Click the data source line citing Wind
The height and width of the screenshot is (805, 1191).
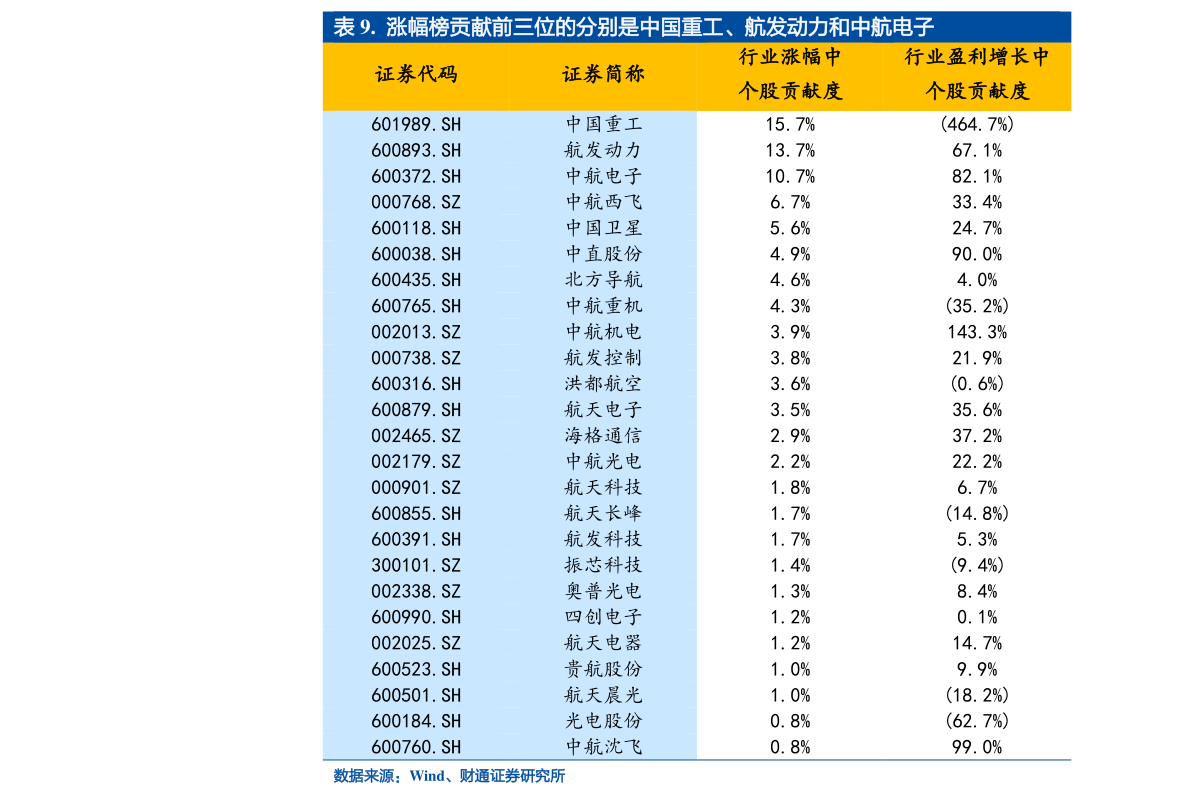point(449,776)
